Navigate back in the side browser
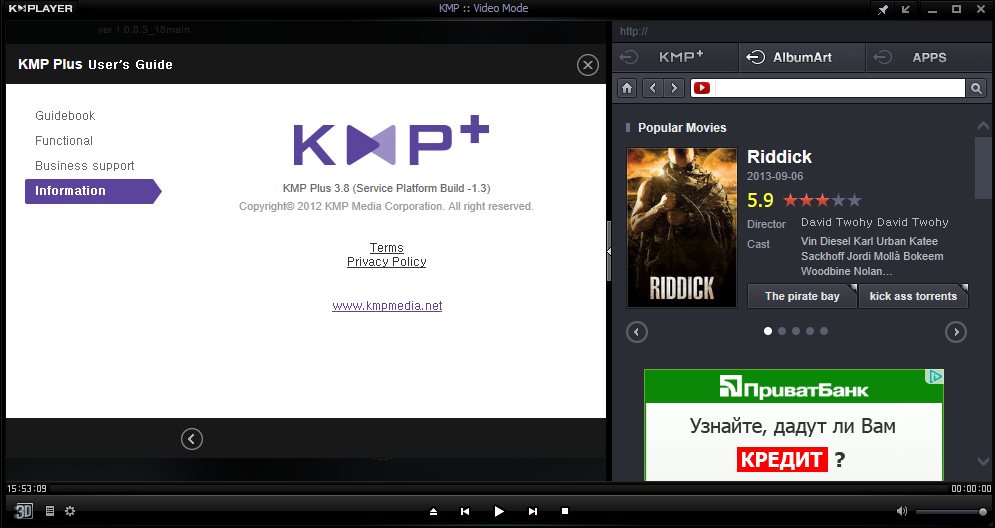The image size is (995, 528). pyautogui.click(x=652, y=88)
